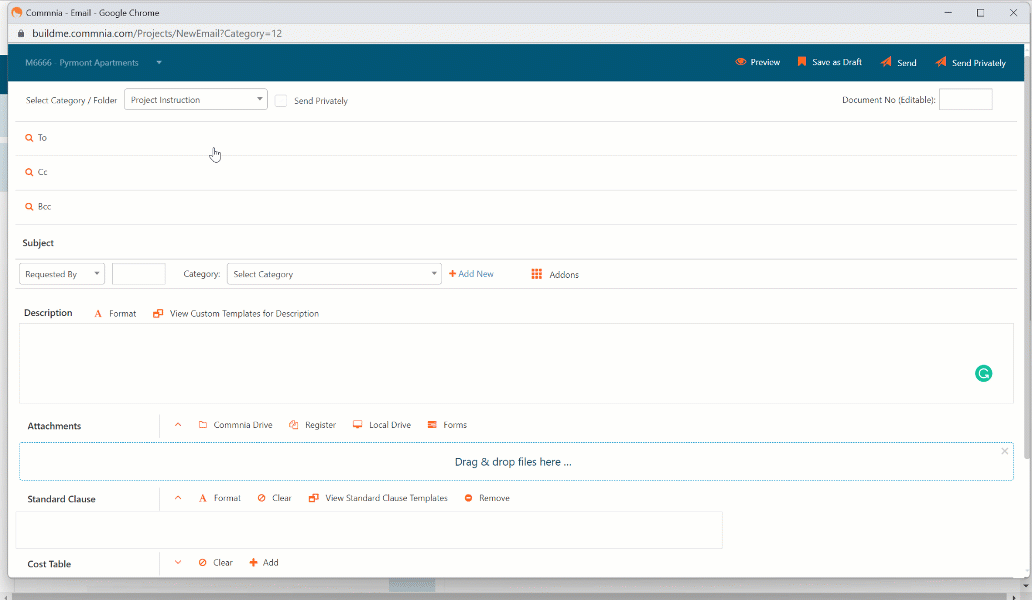The width and height of the screenshot is (1032, 600).
Task: Click inside the Description text area
Action: pyautogui.click(x=516, y=363)
